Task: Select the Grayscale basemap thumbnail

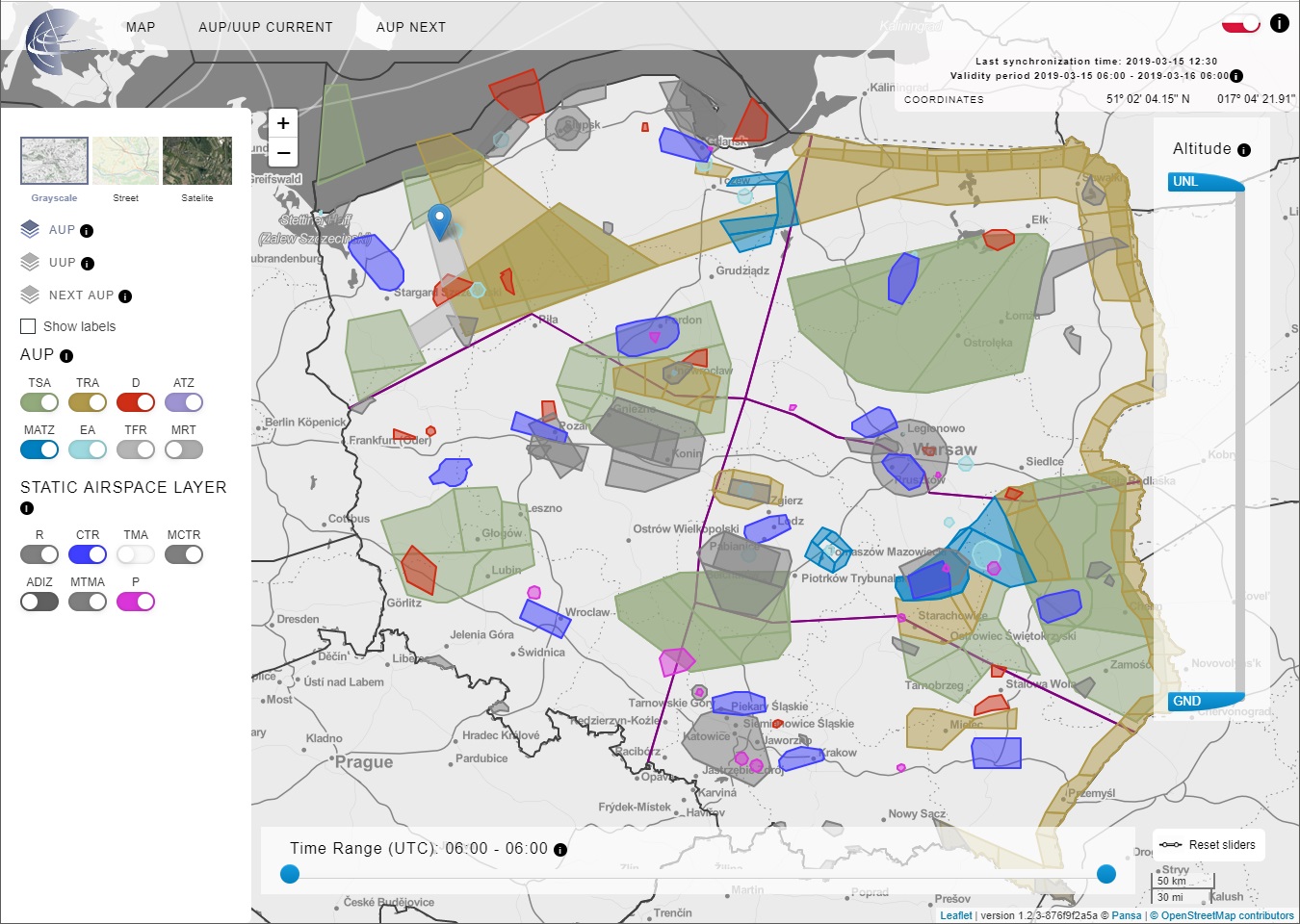Action: 54,161
